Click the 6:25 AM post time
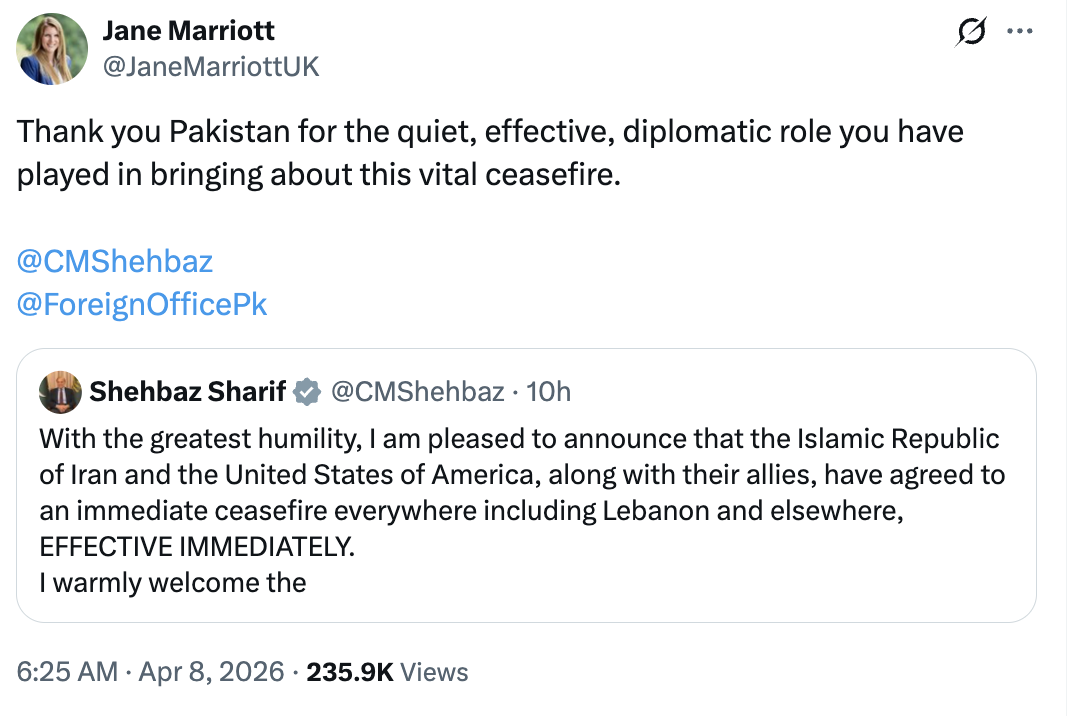The height and width of the screenshot is (716, 1078). coord(67,672)
